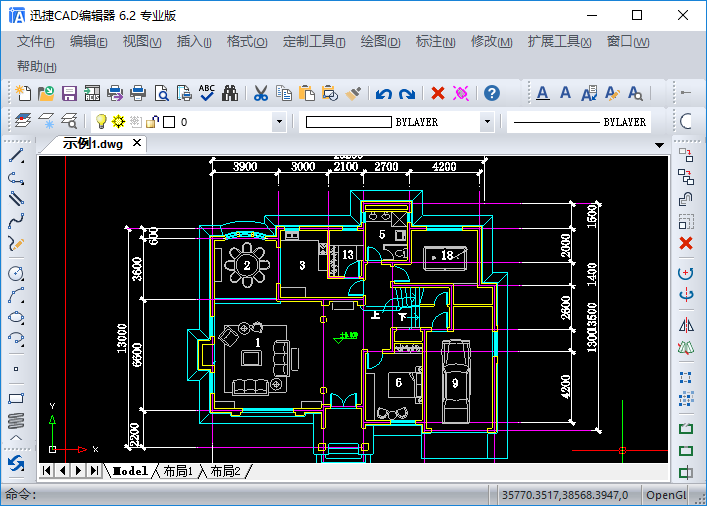Screen dimensions: 707x506
Task: Open the 扩展工具(X) menu
Action: (559, 41)
